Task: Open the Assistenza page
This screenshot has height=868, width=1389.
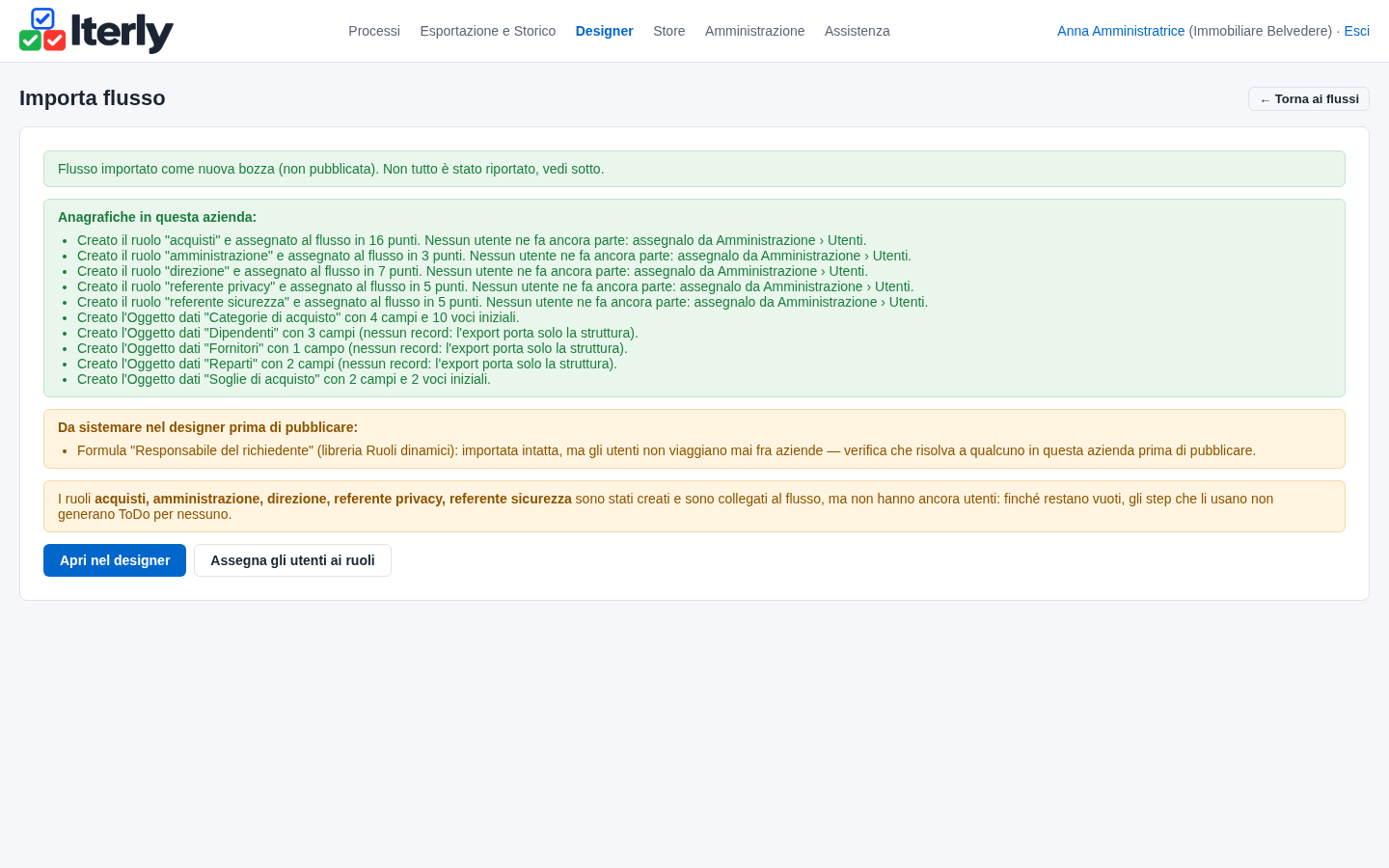Action: coord(858,31)
